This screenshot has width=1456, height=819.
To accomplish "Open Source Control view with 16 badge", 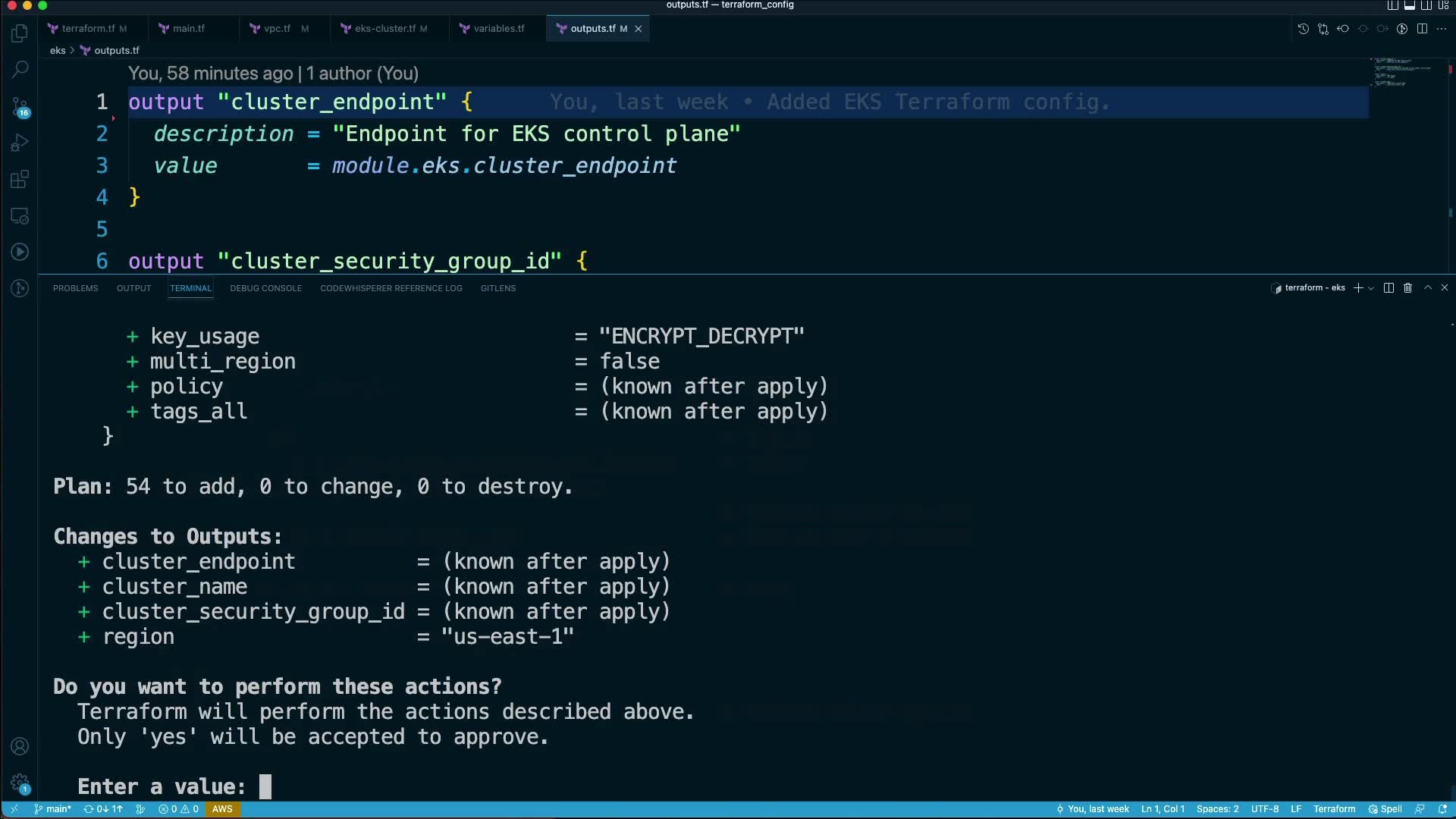I will click(x=20, y=106).
